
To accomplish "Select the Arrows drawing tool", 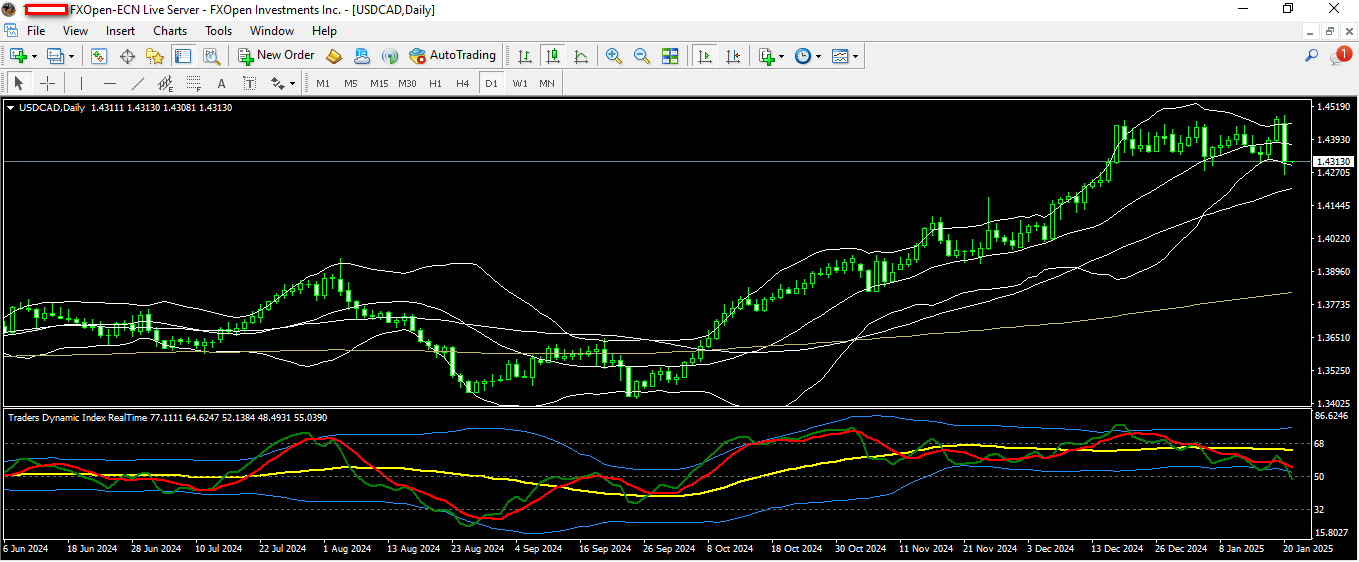I will tap(276, 83).
